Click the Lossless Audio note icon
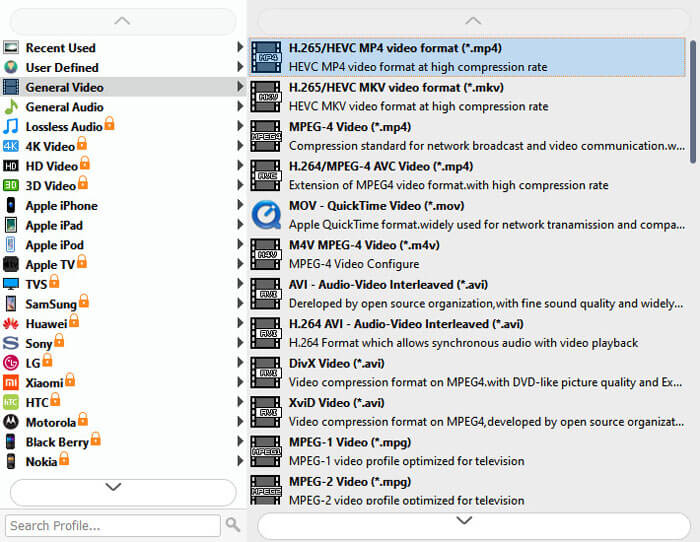This screenshot has width=700, height=542. (x=11, y=126)
